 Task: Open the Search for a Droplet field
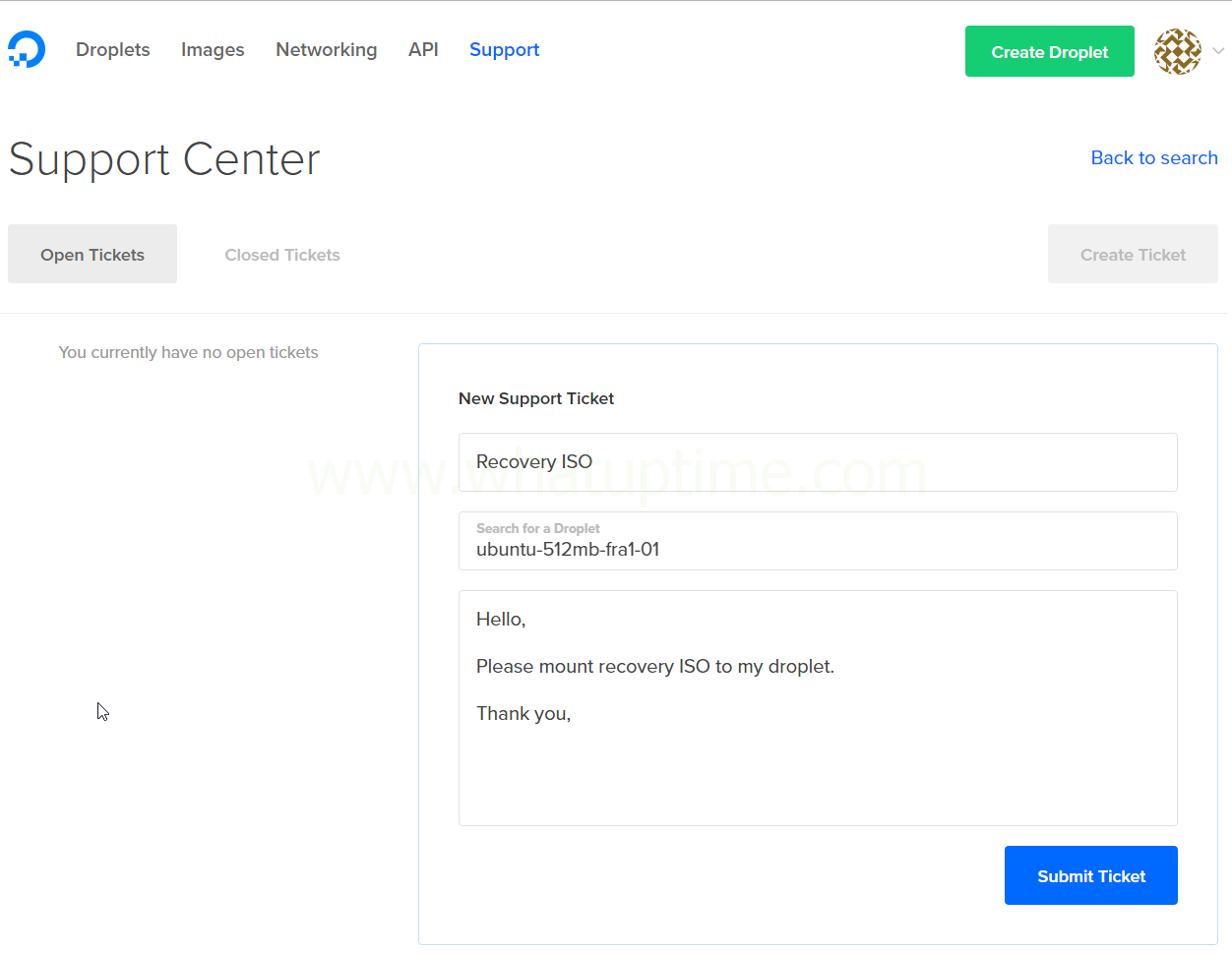818,541
